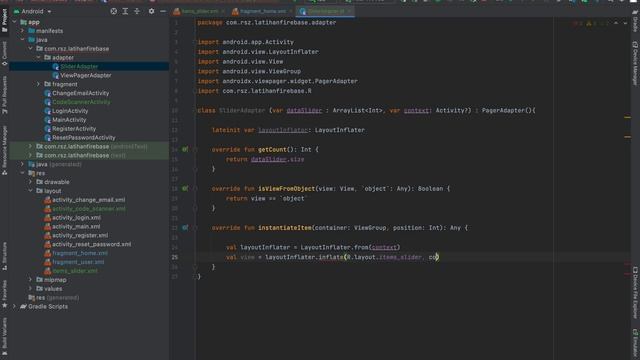Expand the mipmap folder
This screenshot has height=360, width=640.
point(30,280)
